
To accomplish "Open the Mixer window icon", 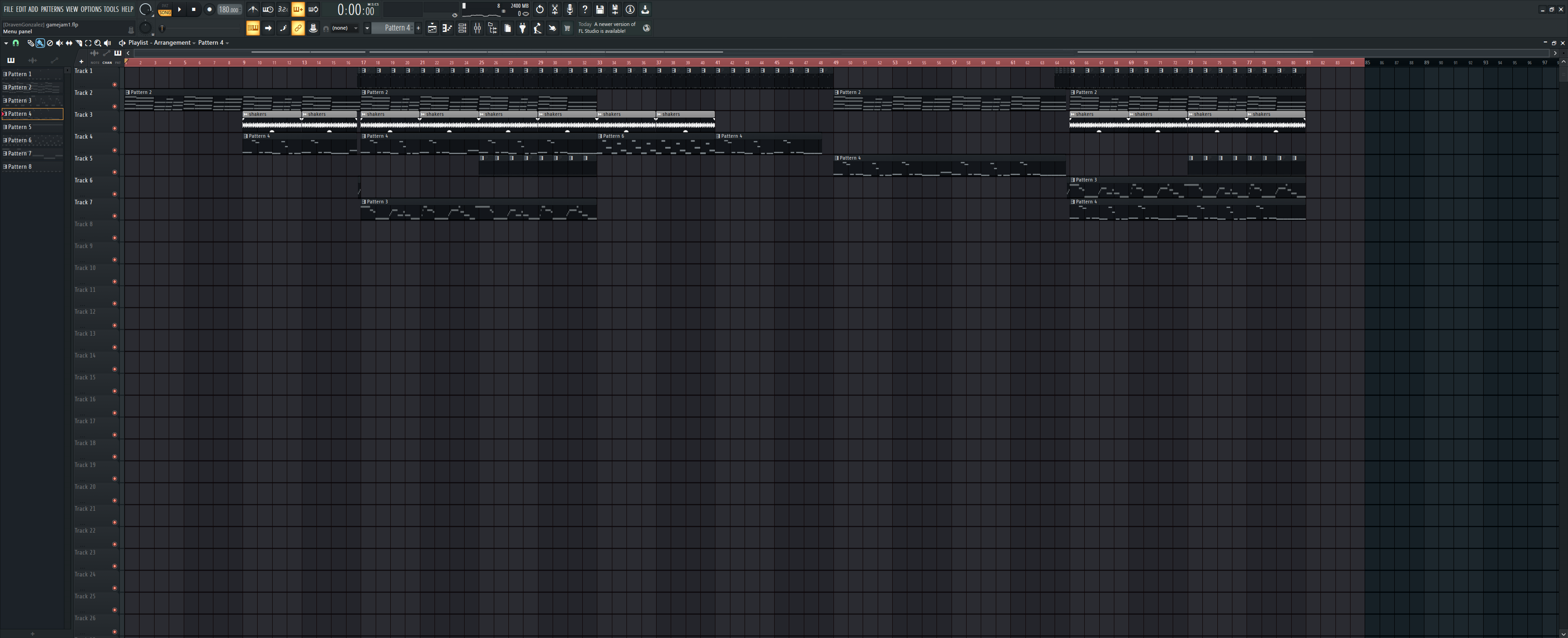I will tap(478, 28).
